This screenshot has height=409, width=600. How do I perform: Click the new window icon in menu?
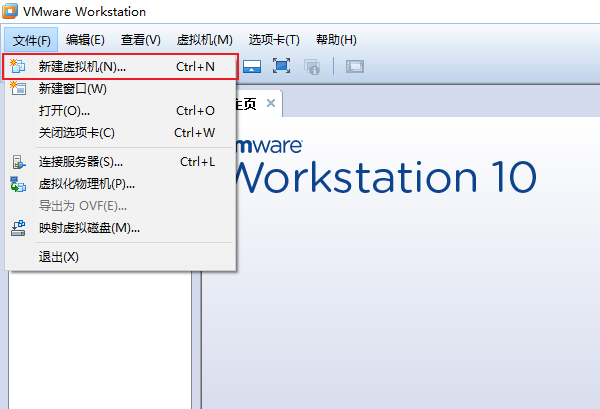[18, 88]
